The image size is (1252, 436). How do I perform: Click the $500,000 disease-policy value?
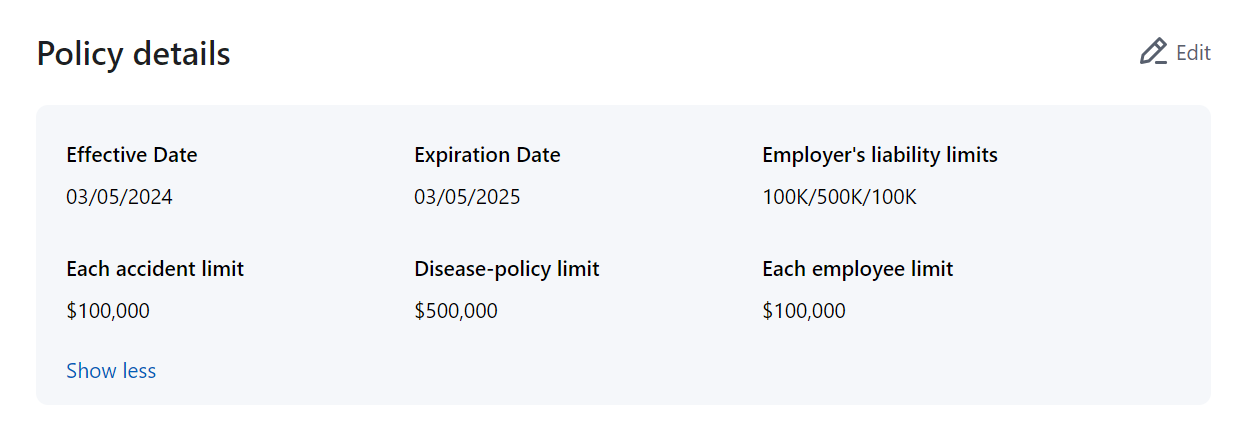click(x=456, y=311)
